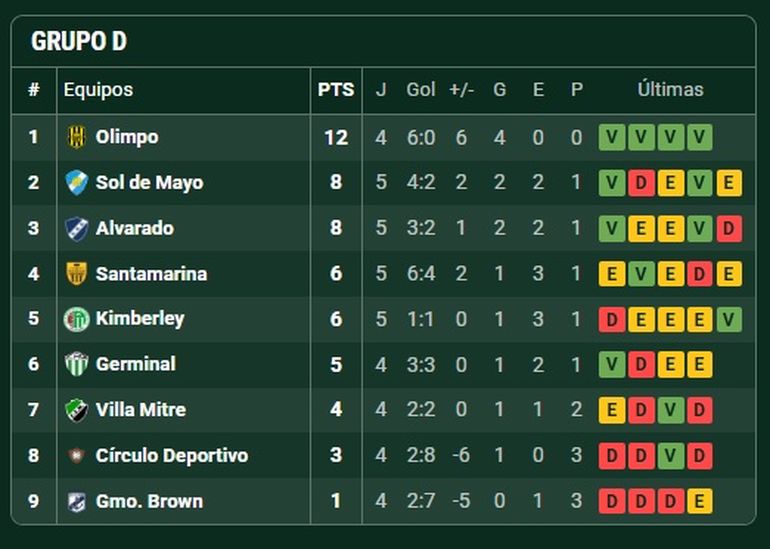
Task: Click the Gmo. Brown crest icon
Action: 77,501
